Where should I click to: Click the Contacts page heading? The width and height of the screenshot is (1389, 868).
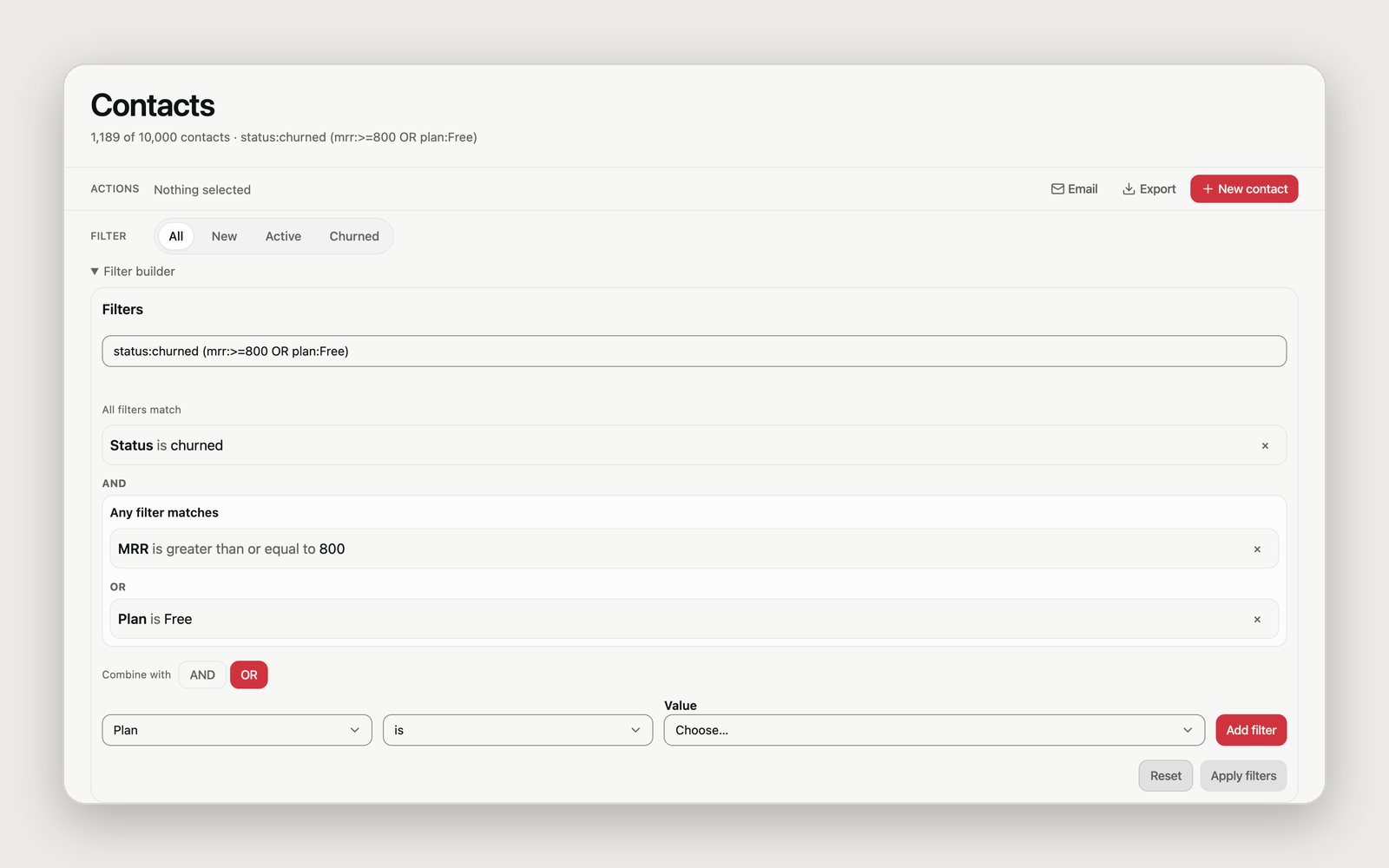point(153,106)
